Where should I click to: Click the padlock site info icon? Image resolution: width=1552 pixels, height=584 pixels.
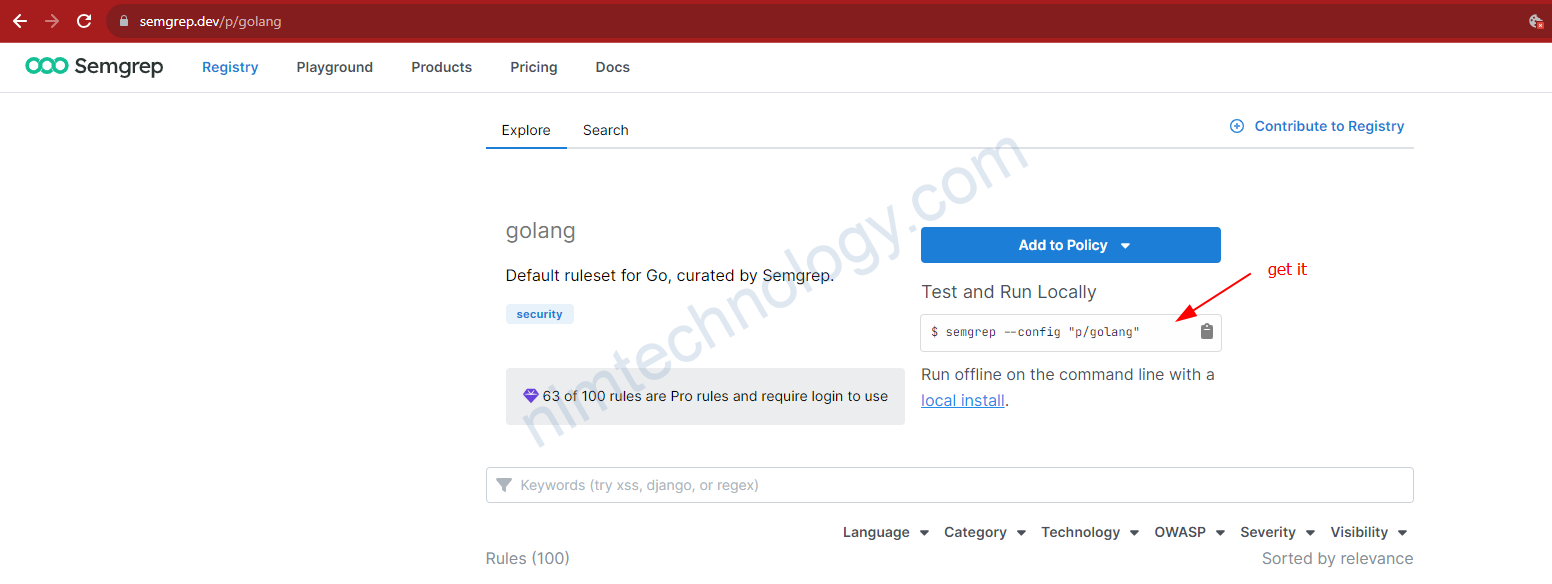124,21
